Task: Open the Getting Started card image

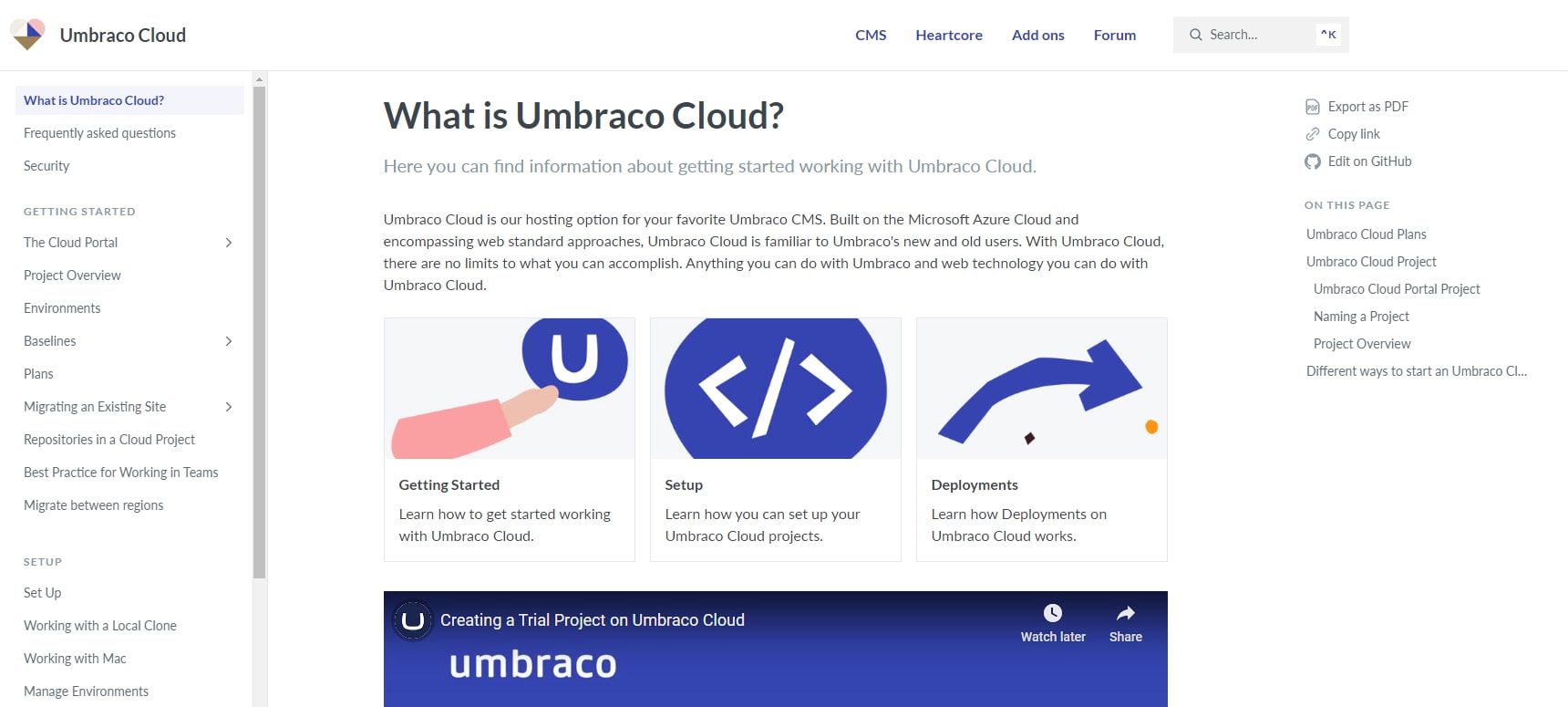Action: tap(510, 389)
